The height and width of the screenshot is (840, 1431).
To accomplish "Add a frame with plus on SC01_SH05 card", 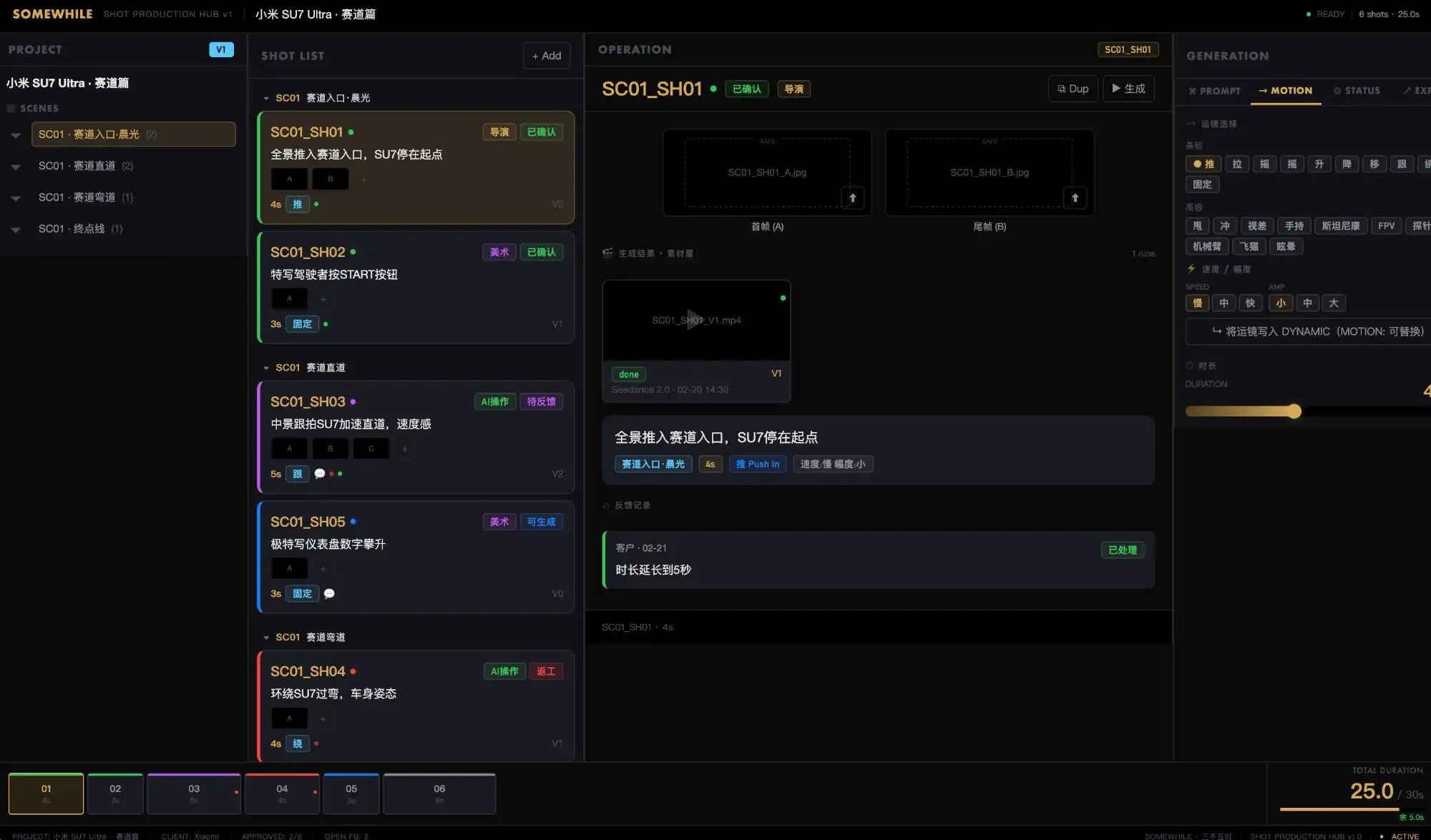I will (323, 569).
